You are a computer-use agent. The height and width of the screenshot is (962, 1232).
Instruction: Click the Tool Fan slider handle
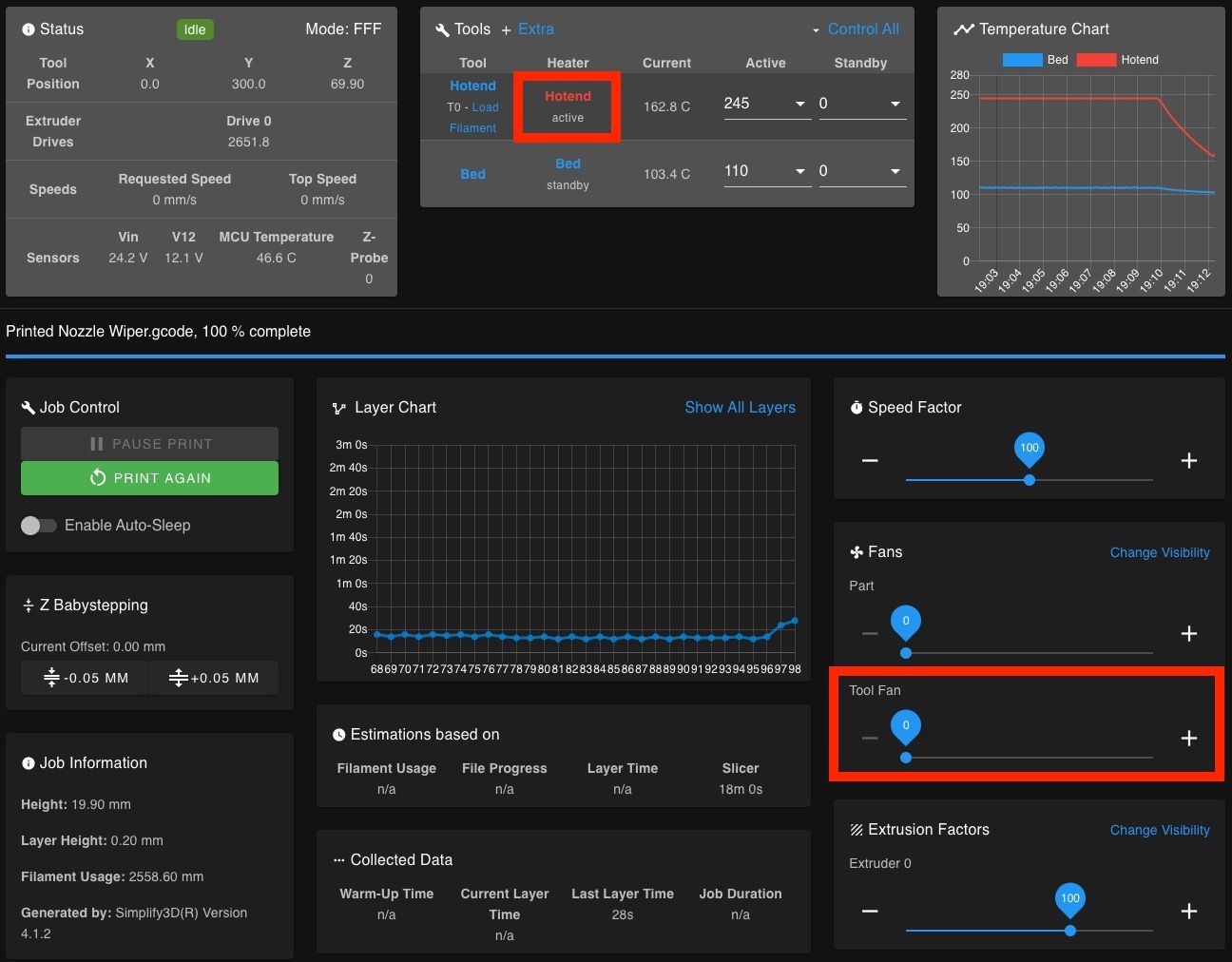(906, 758)
